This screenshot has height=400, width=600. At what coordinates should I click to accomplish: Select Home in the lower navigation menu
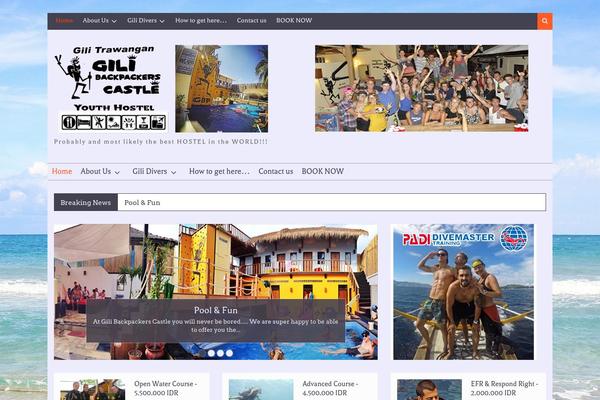tap(62, 171)
